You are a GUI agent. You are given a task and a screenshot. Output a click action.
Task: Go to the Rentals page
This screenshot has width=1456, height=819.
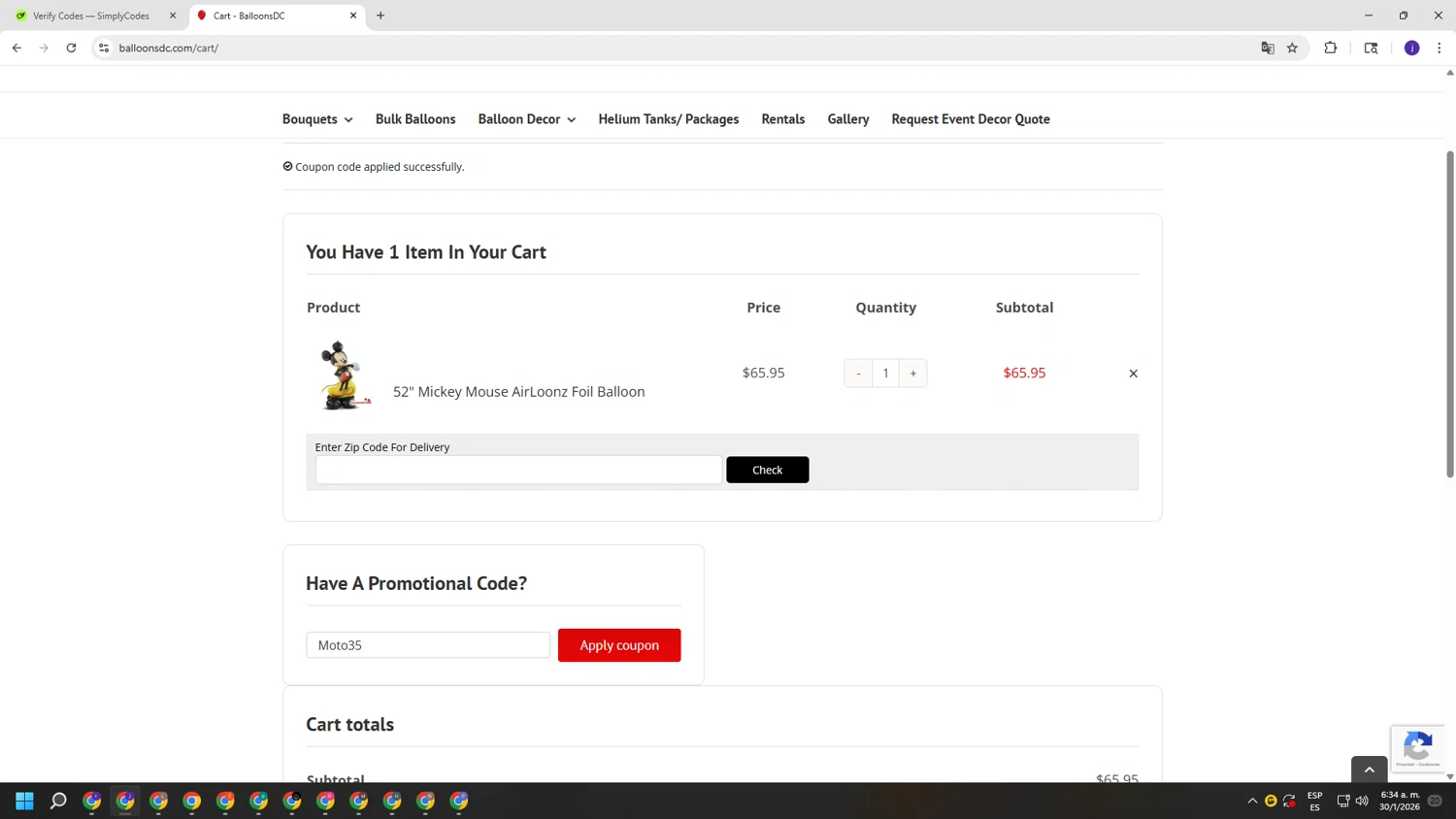click(x=782, y=119)
